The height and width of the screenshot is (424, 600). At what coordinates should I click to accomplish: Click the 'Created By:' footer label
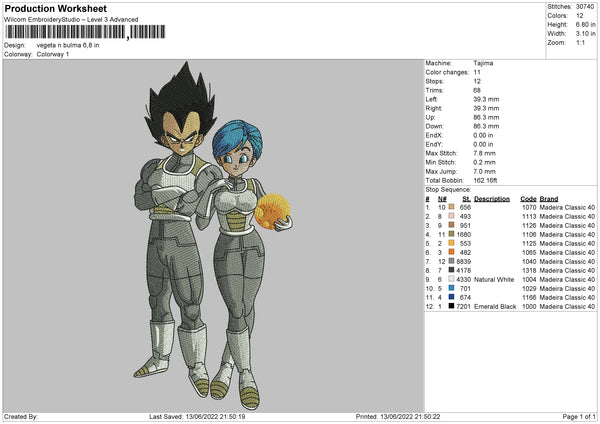pyautogui.click(x=21, y=416)
